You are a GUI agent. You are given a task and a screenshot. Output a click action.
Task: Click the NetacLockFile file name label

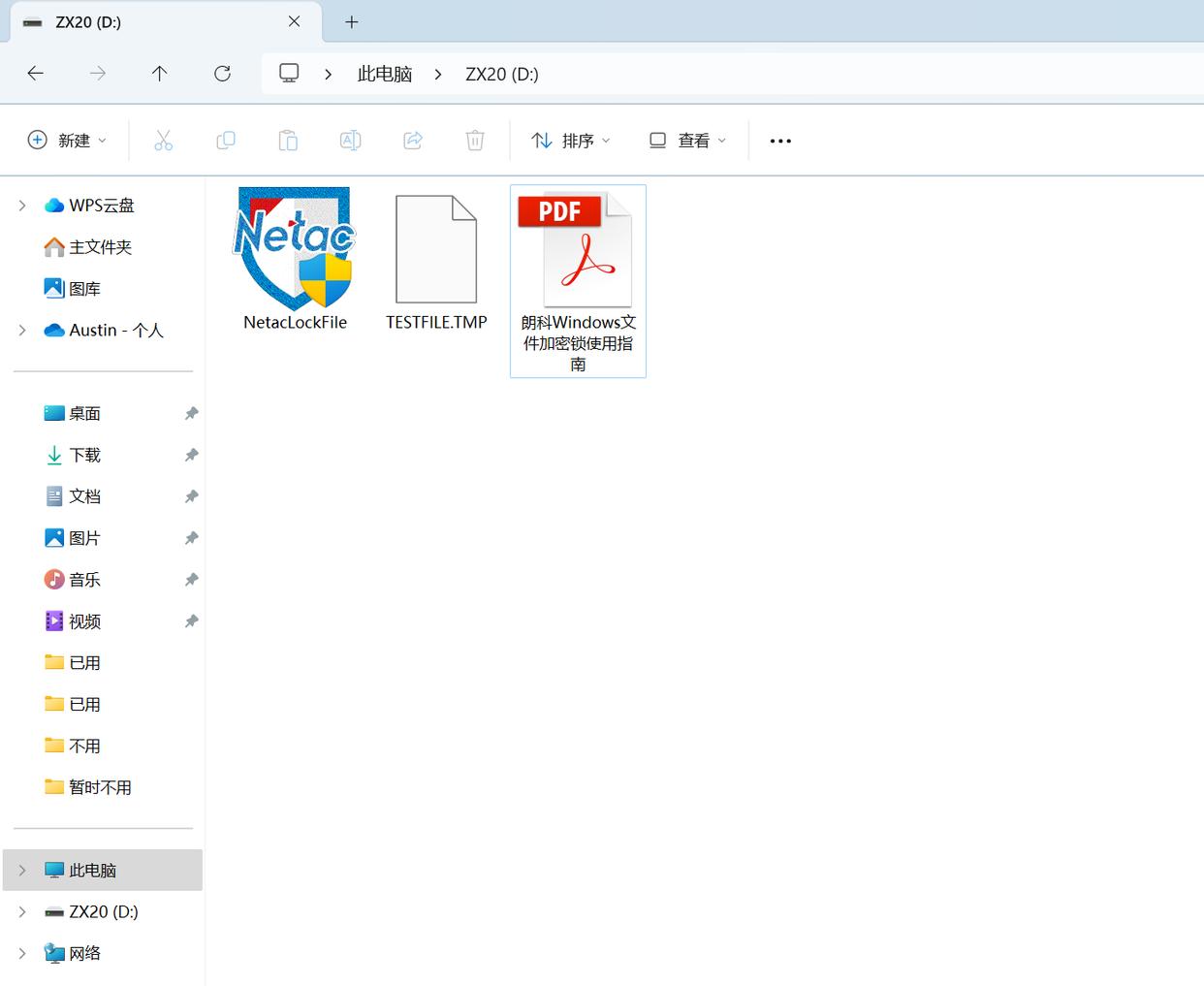pos(295,323)
